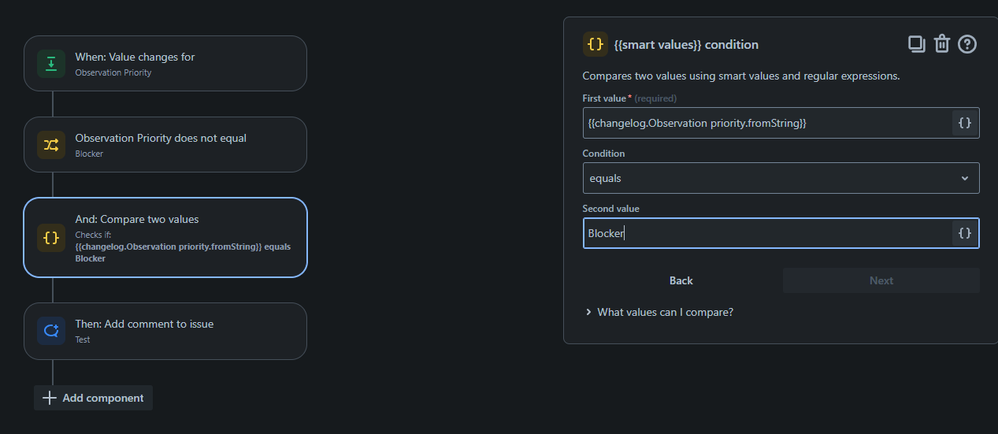Open the Condition equals dropdown
The width and height of the screenshot is (998, 434).
pyautogui.click(x=781, y=178)
